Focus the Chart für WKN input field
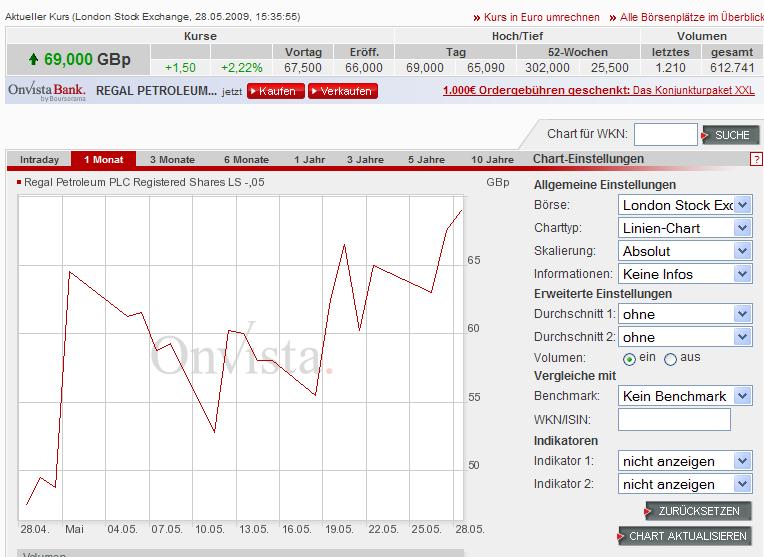Image resolution: width=764 pixels, height=557 pixels. coord(666,134)
